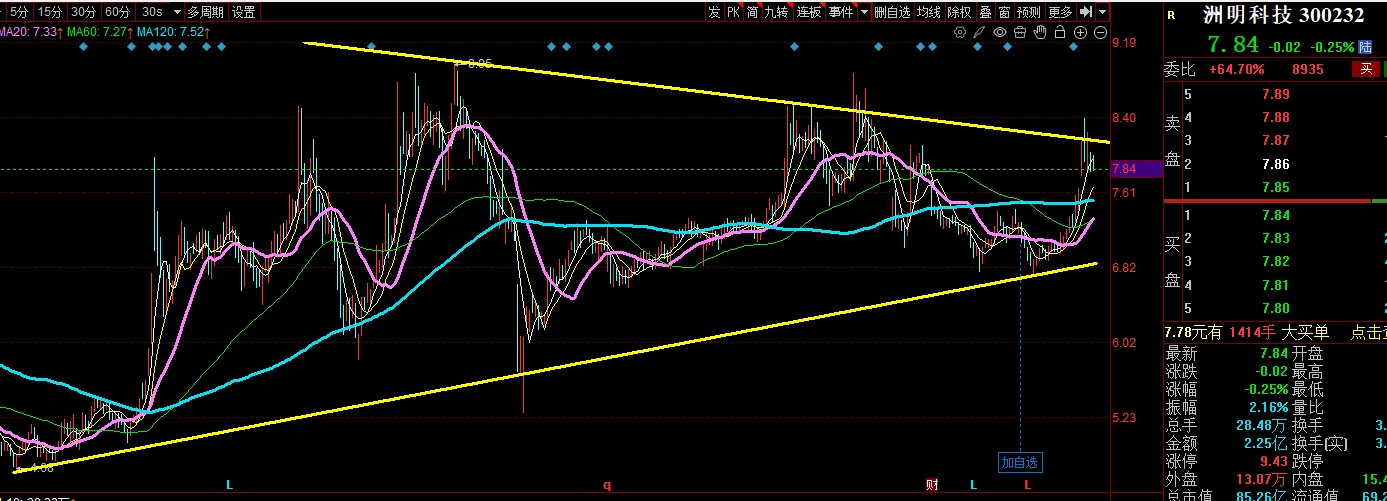
Task: Zoom in with the plus circle icon
Action: (1080, 32)
